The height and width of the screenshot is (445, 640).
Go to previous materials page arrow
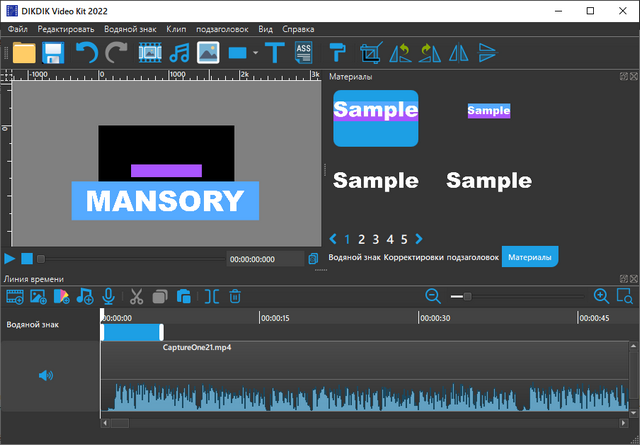[x=333, y=239]
